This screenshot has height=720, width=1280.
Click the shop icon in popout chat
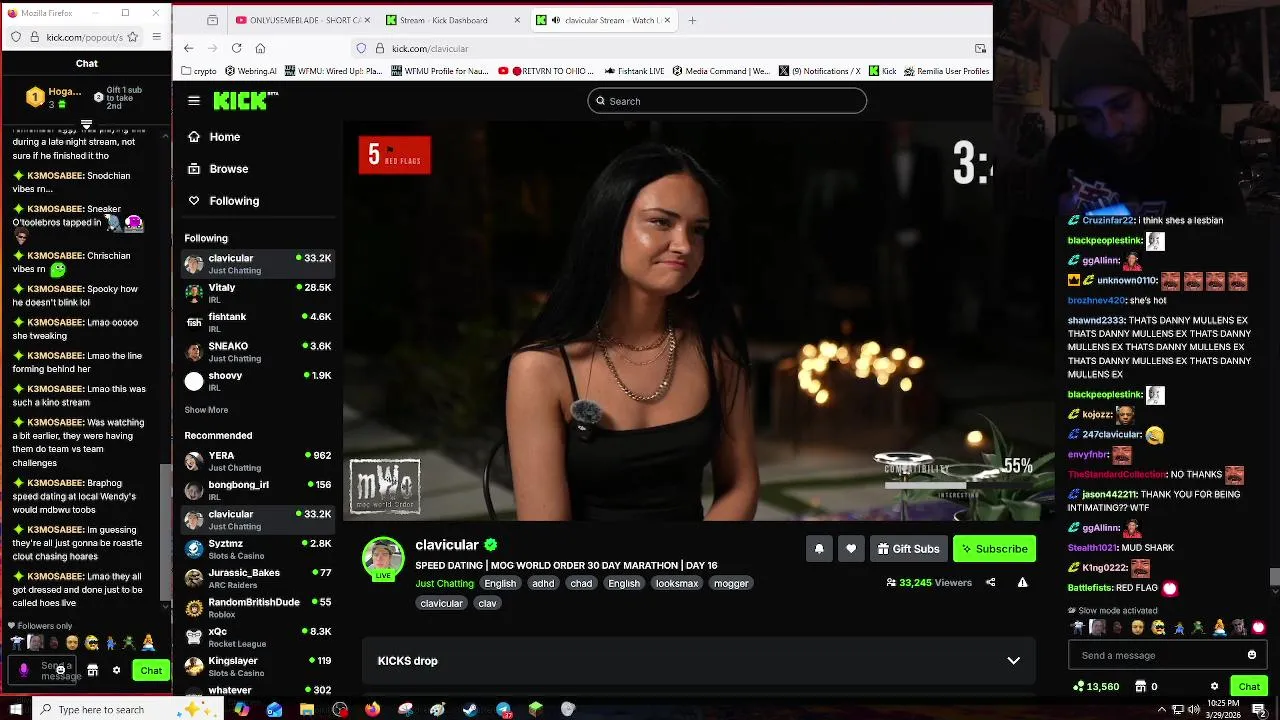[93, 671]
